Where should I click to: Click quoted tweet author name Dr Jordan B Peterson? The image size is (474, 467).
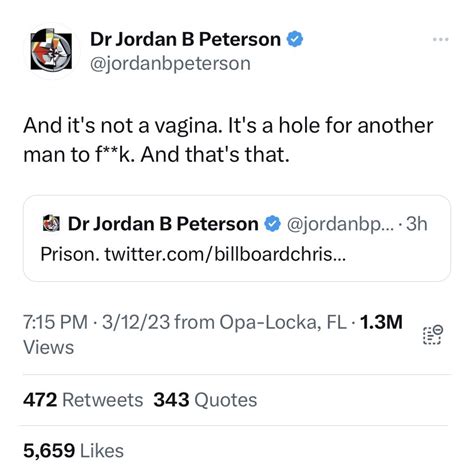pyautogui.click(x=163, y=224)
